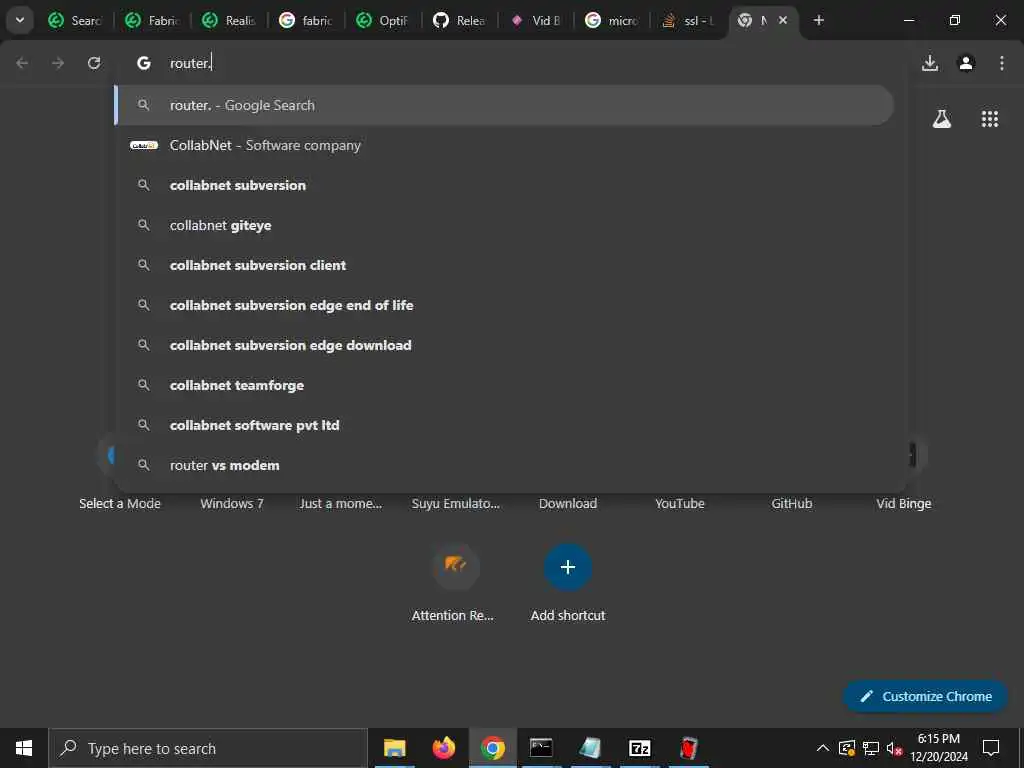Open the notepad-like taskbar app icon
Image resolution: width=1024 pixels, height=768 pixels.
tap(590, 748)
